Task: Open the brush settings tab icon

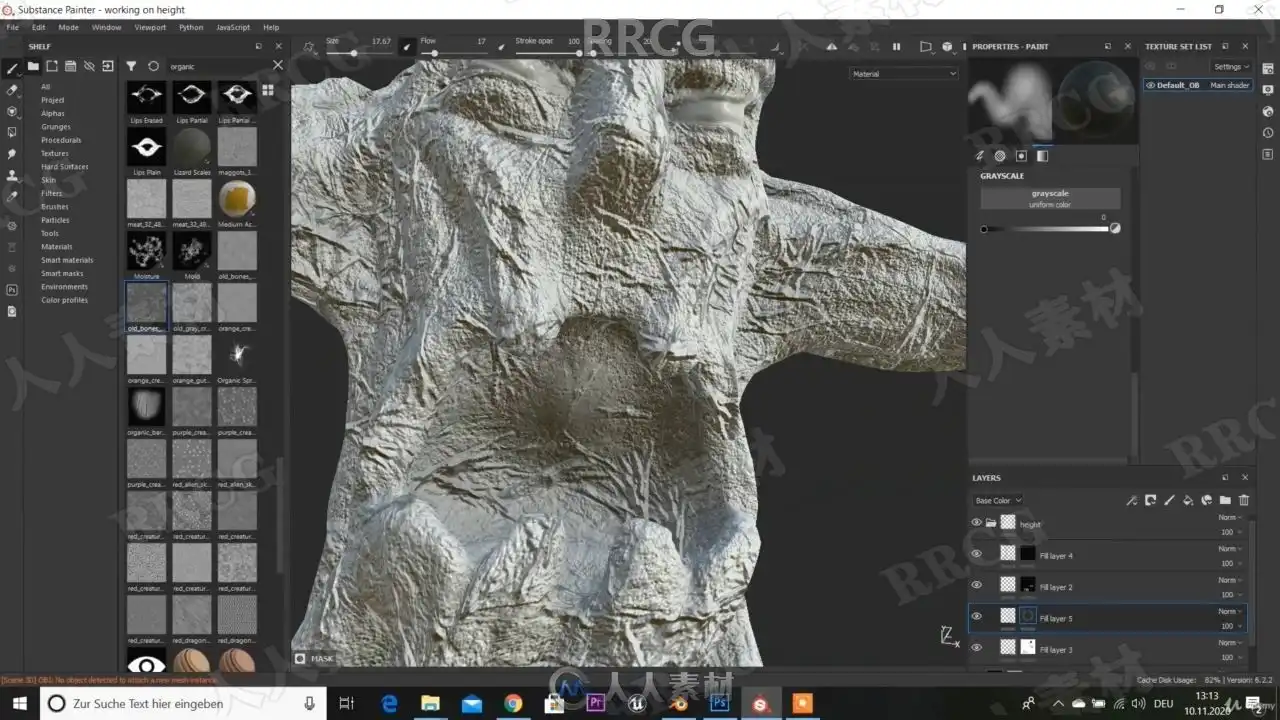Action: [x=980, y=156]
